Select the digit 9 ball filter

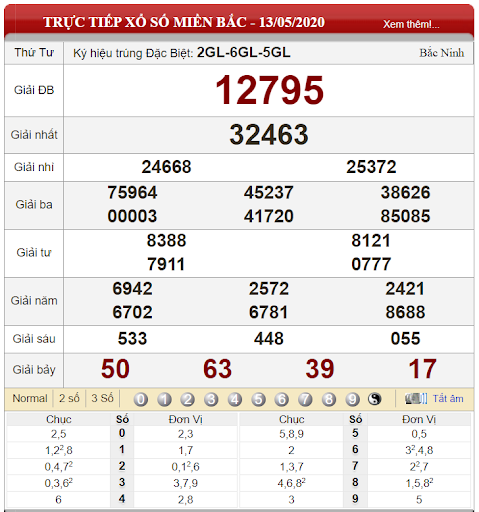(x=352, y=399)
